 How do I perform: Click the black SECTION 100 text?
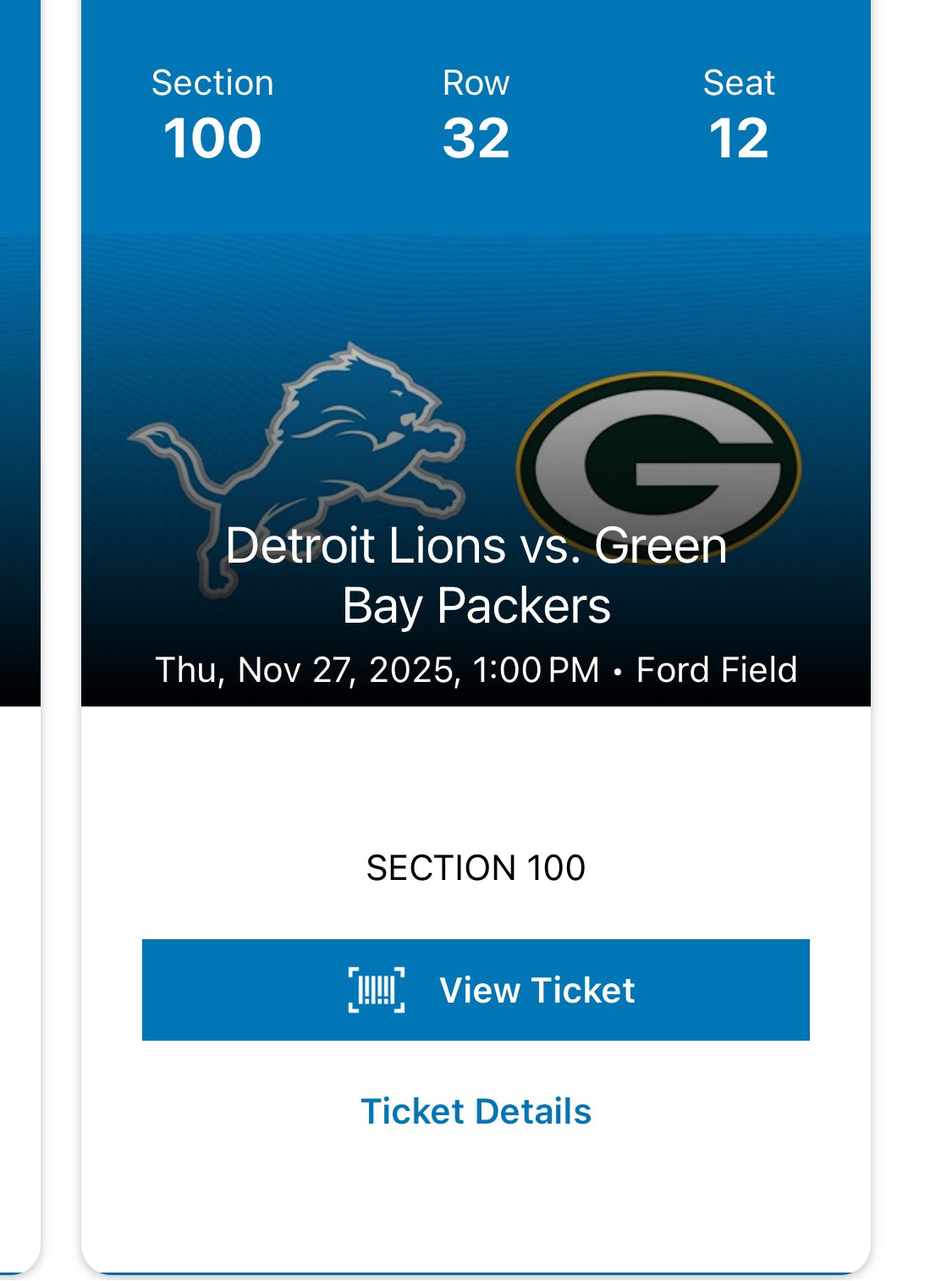tap(476, 868)
